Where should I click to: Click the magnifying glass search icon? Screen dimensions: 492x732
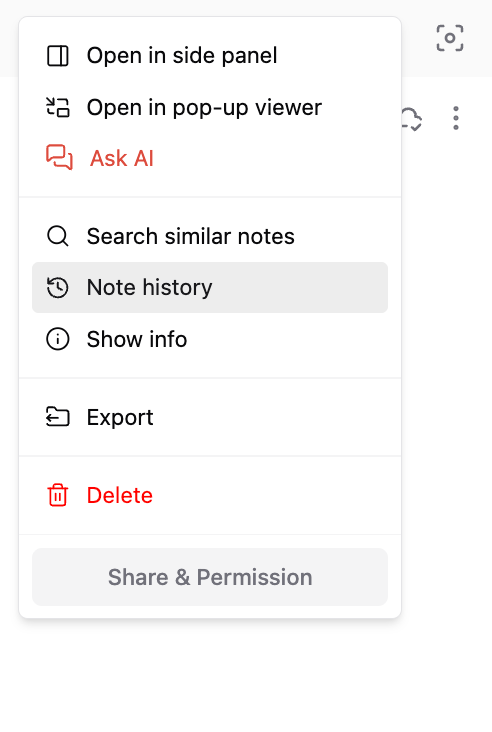(58, 236)
